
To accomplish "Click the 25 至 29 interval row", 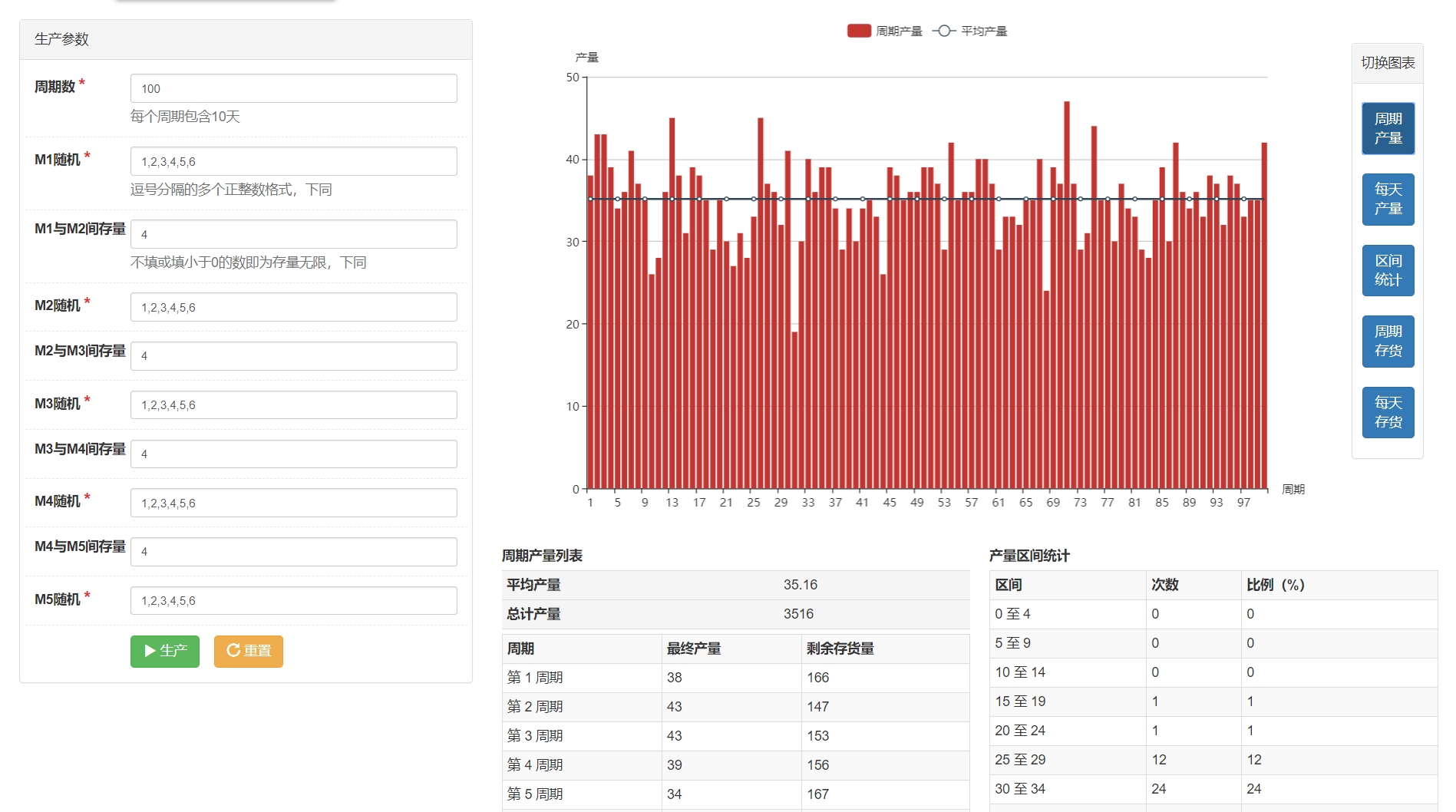I will 1213,760.
